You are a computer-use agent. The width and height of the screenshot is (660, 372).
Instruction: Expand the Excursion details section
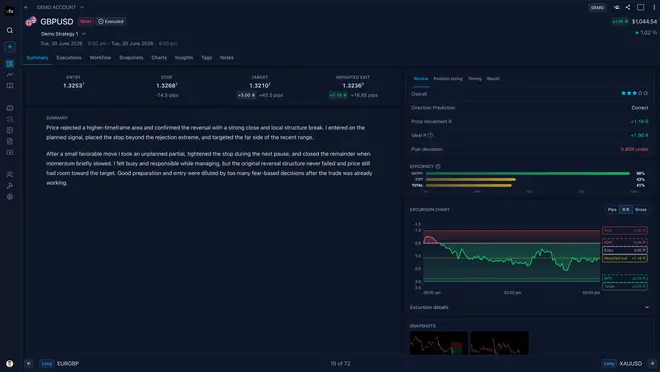529,308
